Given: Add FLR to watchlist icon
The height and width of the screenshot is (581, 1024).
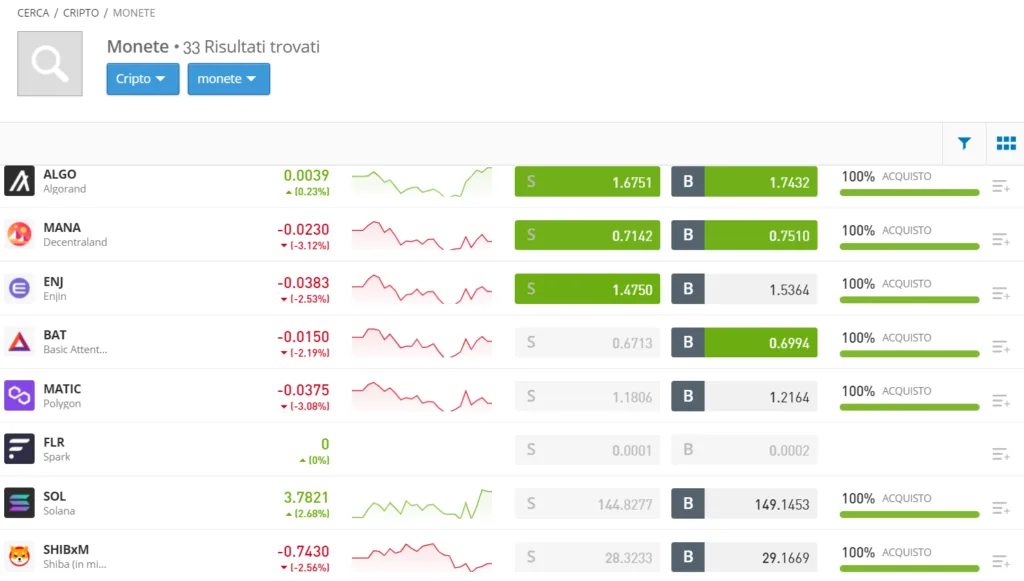Looking at the screenshot, I should 1000,454.
